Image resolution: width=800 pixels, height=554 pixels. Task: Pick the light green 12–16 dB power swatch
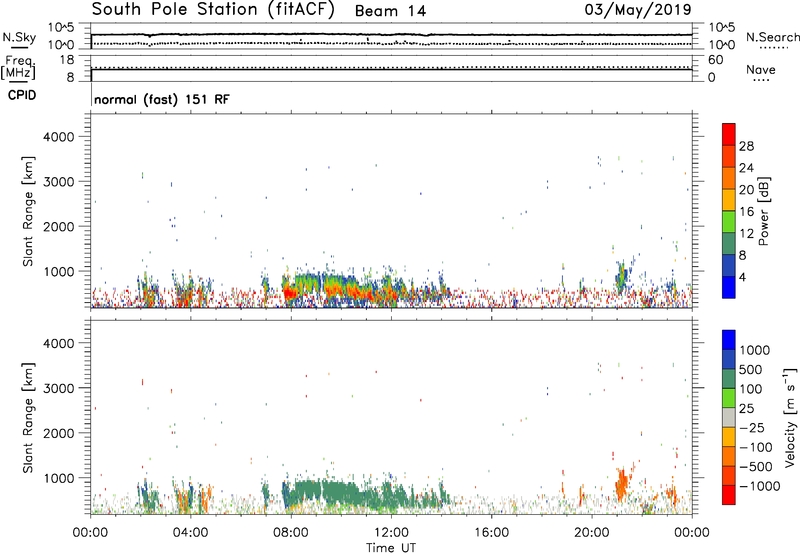[729, 222]
